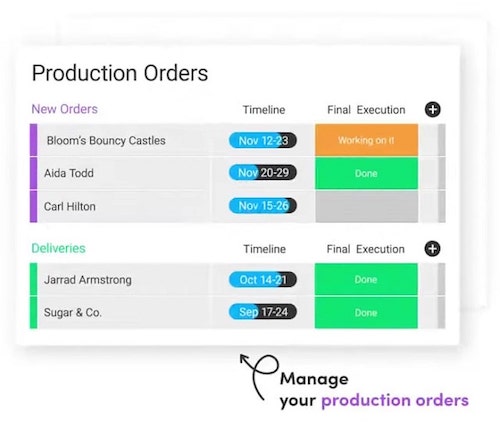Select Nov 20-29 timeline pill

click(263, 173)
